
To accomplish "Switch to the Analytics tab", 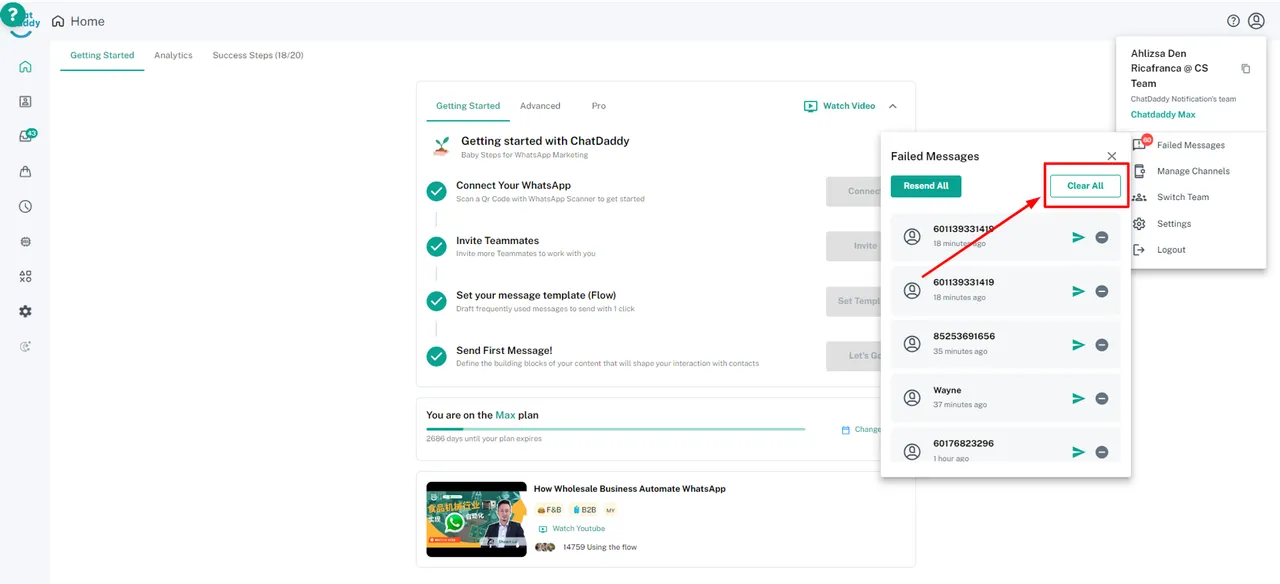I will coord(173,55).
